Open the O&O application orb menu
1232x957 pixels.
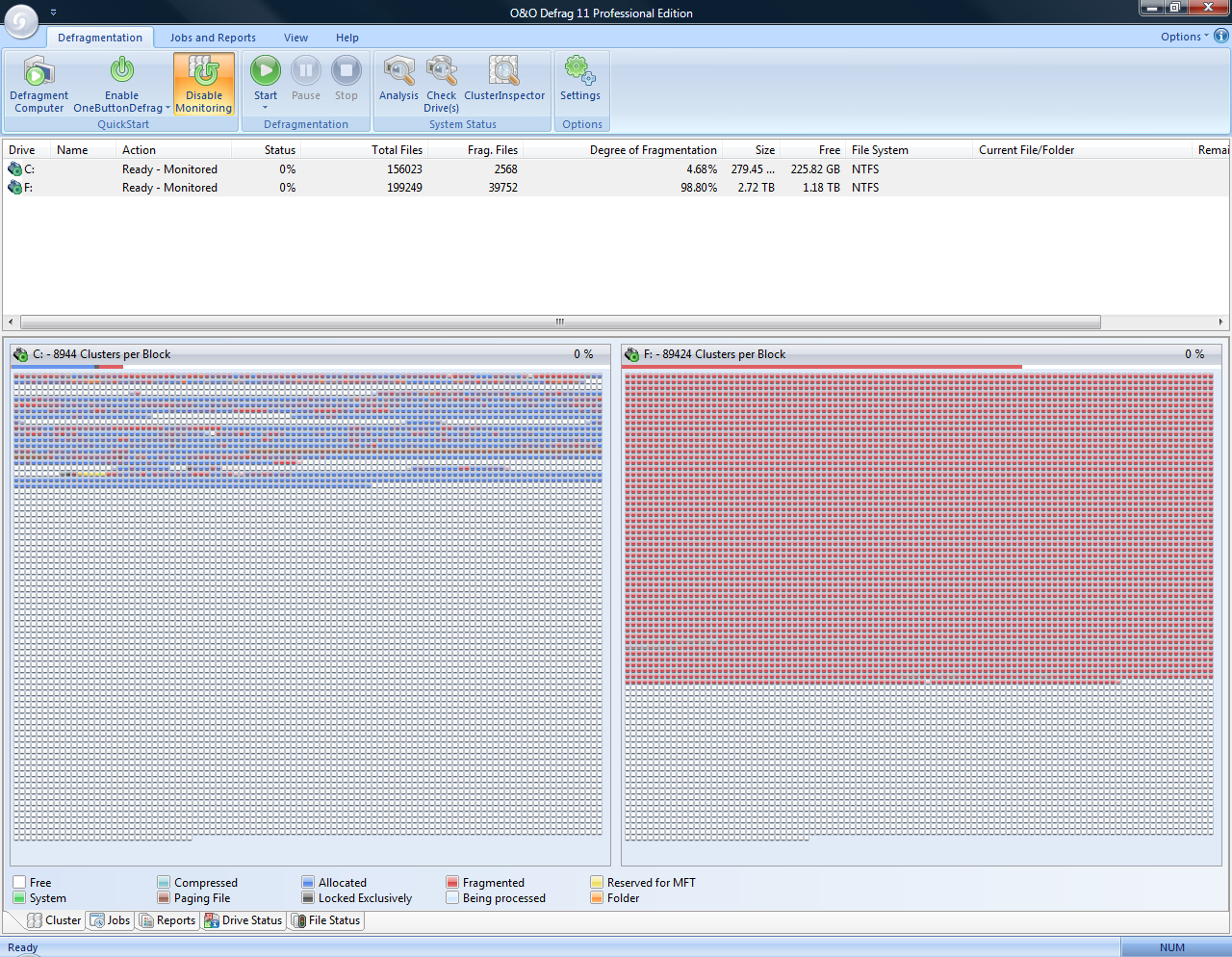point(21,21)
